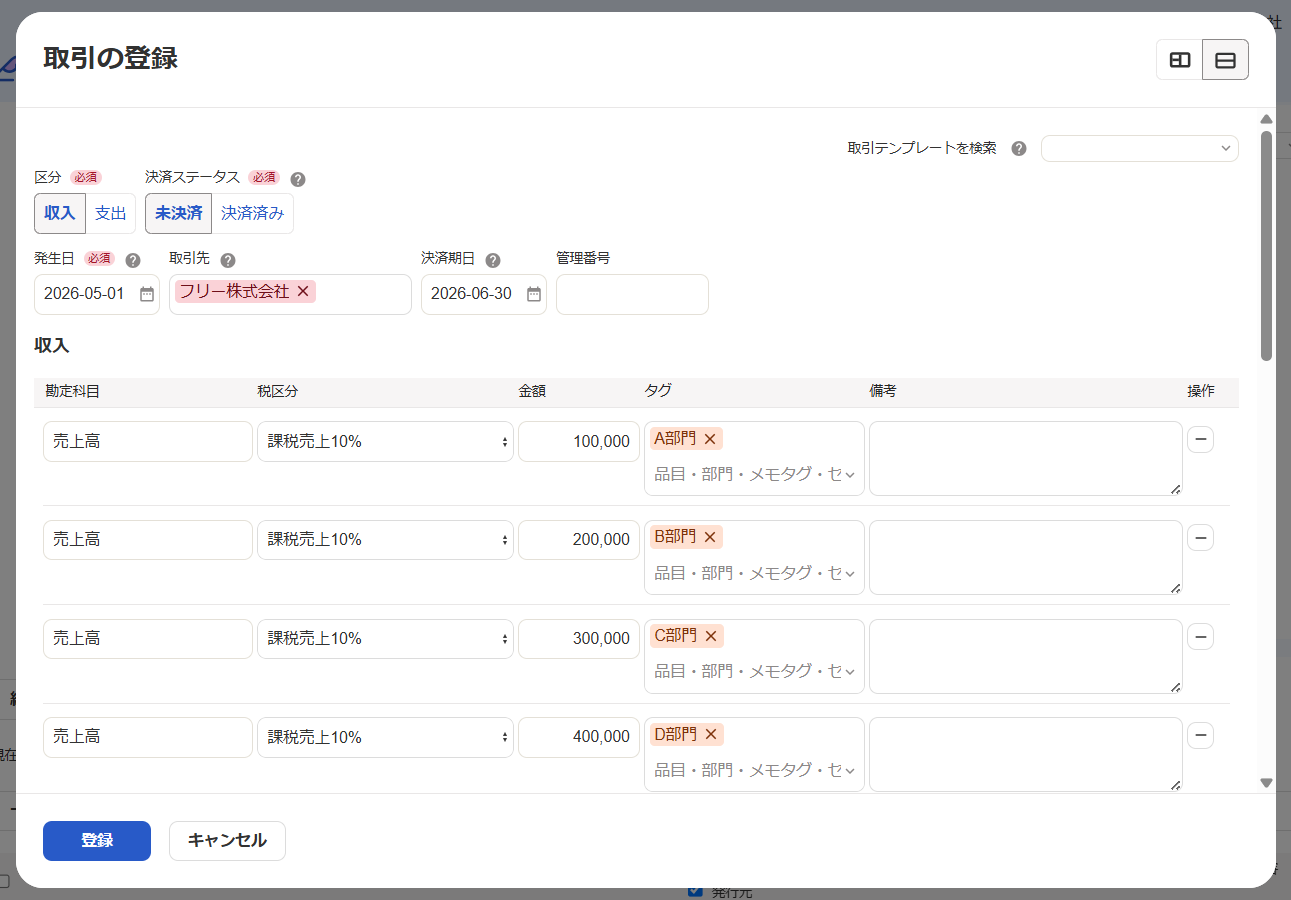Remove the D部門 tag
The width and height of the screenshot is (1291, 900).
(x=711, y=735)
